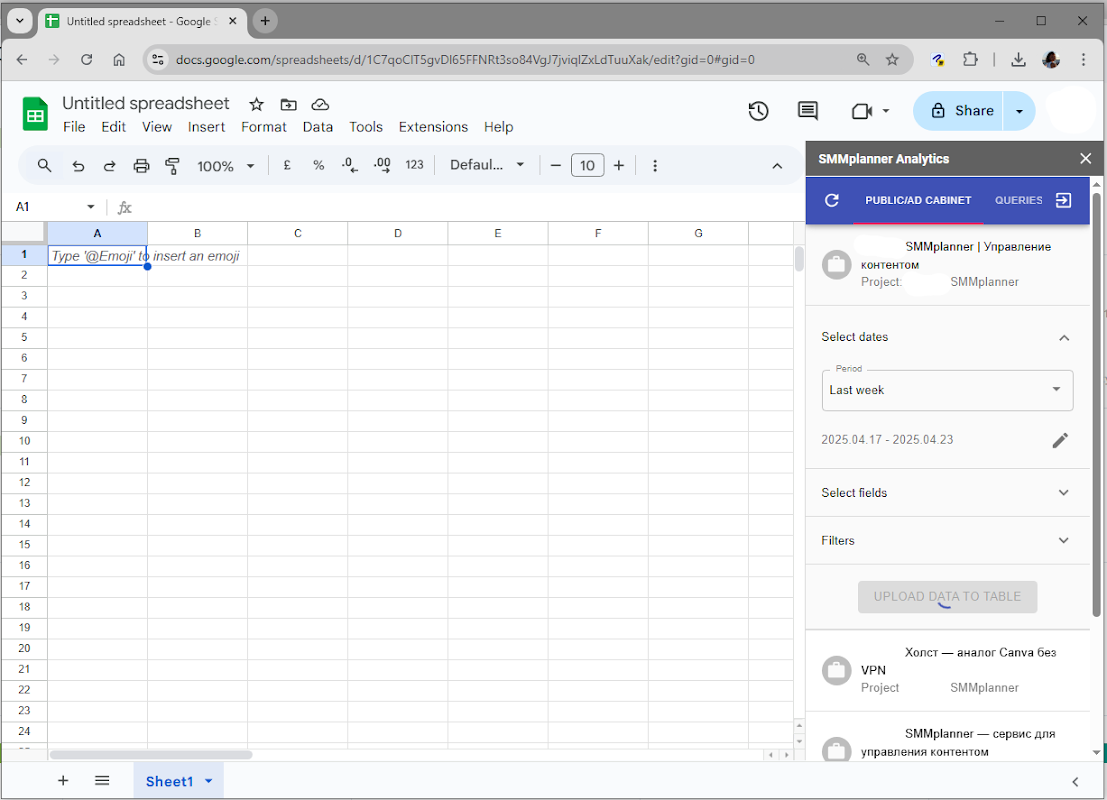Select SMMplanner Управление контентом project
The width and height of the screenshot is (1107, 800).
(947, 265)
